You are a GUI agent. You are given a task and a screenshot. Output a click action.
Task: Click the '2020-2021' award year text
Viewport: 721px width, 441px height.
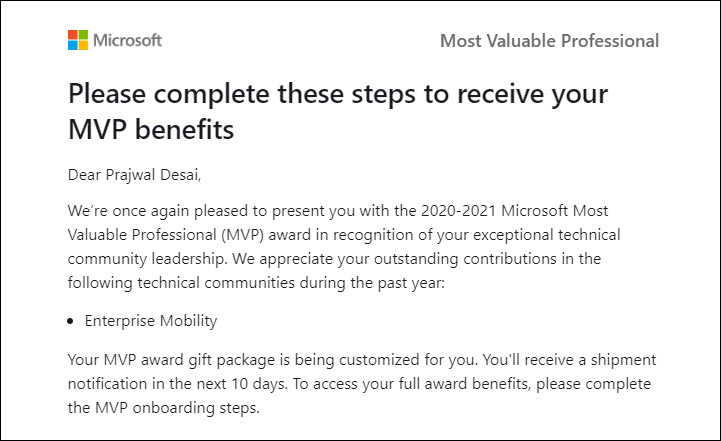click(458, 211)
